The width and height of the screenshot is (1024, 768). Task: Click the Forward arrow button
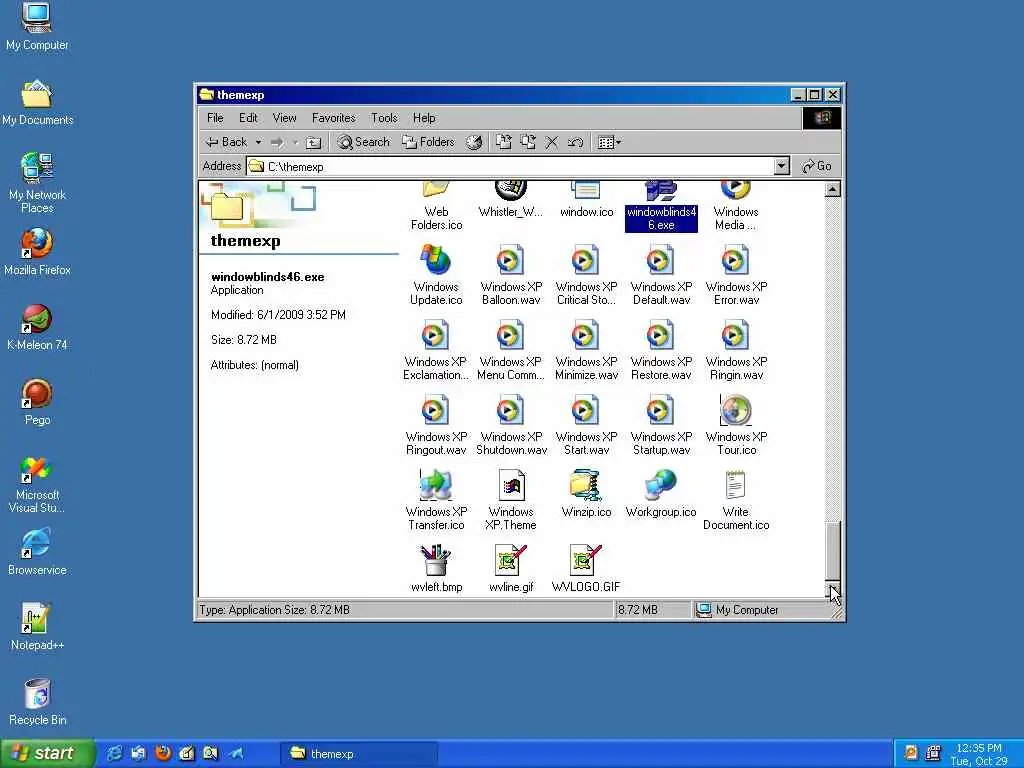pyautogui.click(x=278, y=142)
